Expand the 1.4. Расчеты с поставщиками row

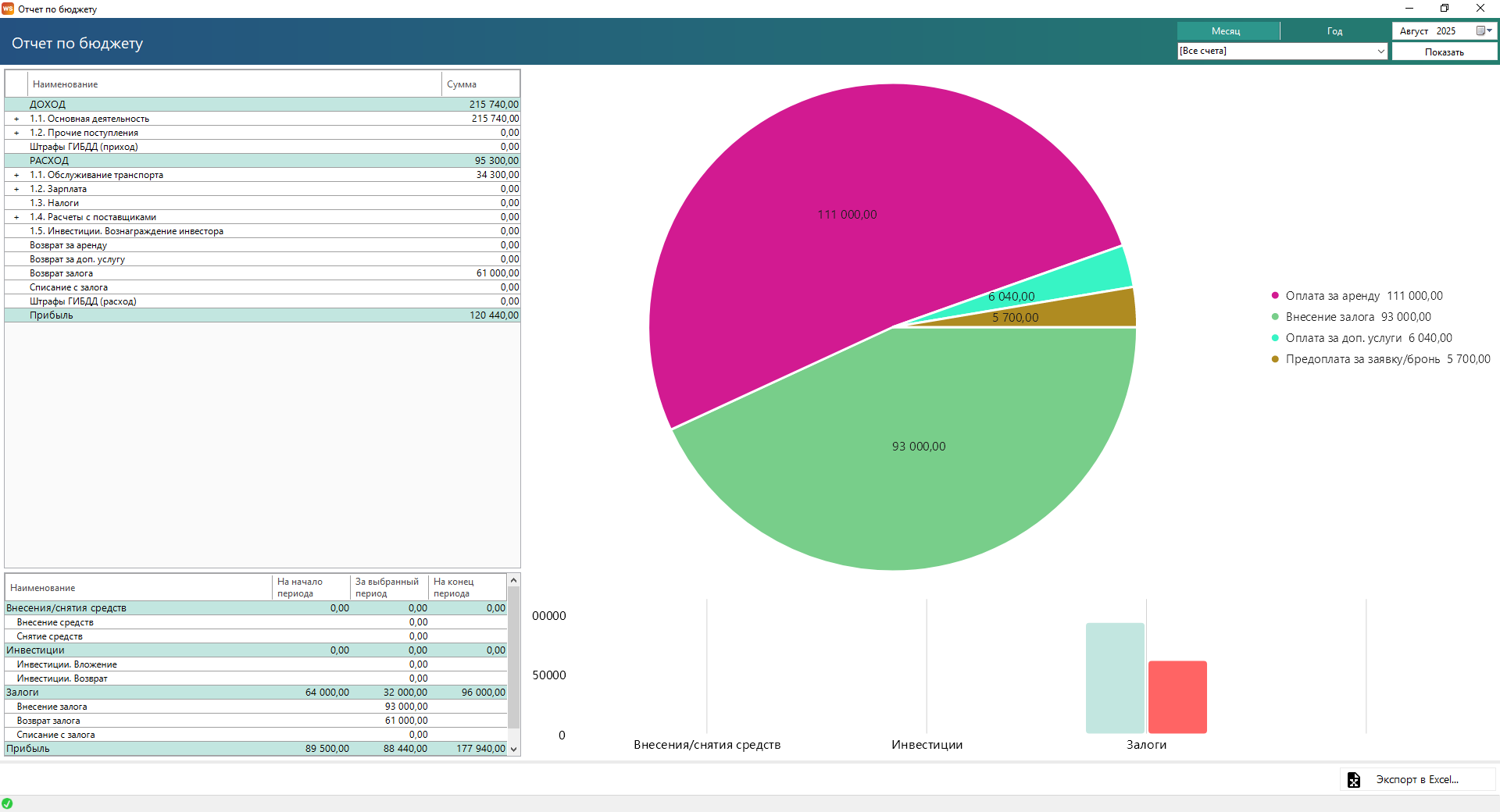pyautogui.click(x=16, y=218)
